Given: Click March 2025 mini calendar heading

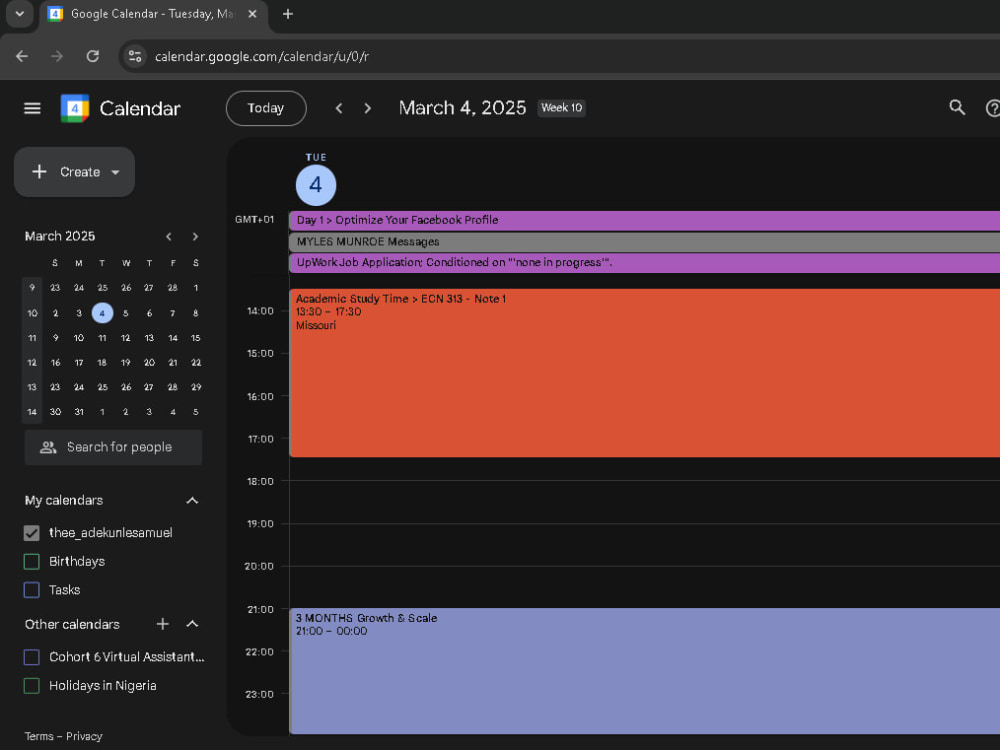Looking at the screenshot, I should pyautogui.click(x=60, y=237).
